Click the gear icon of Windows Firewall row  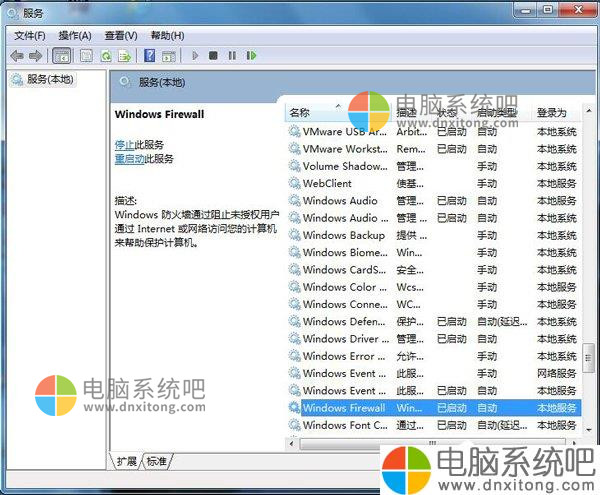point(294,408)
